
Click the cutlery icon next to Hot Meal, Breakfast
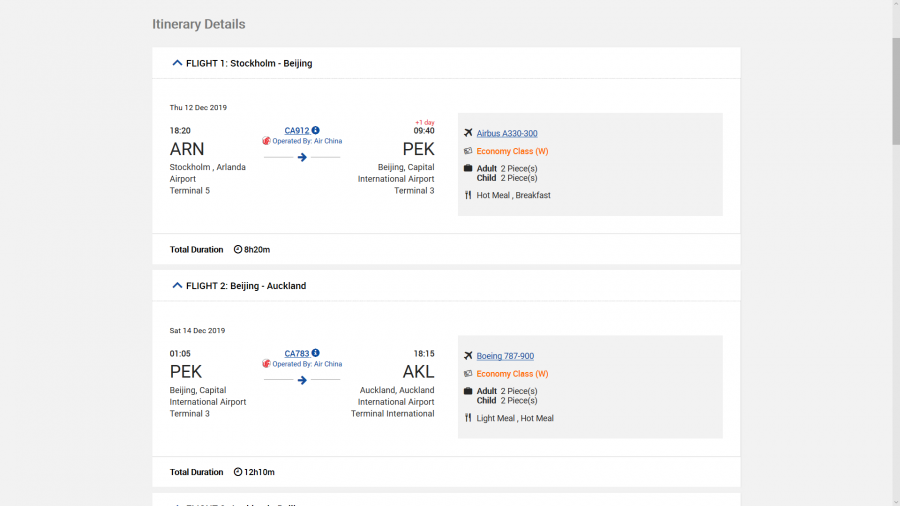click(x=468, y=196)
